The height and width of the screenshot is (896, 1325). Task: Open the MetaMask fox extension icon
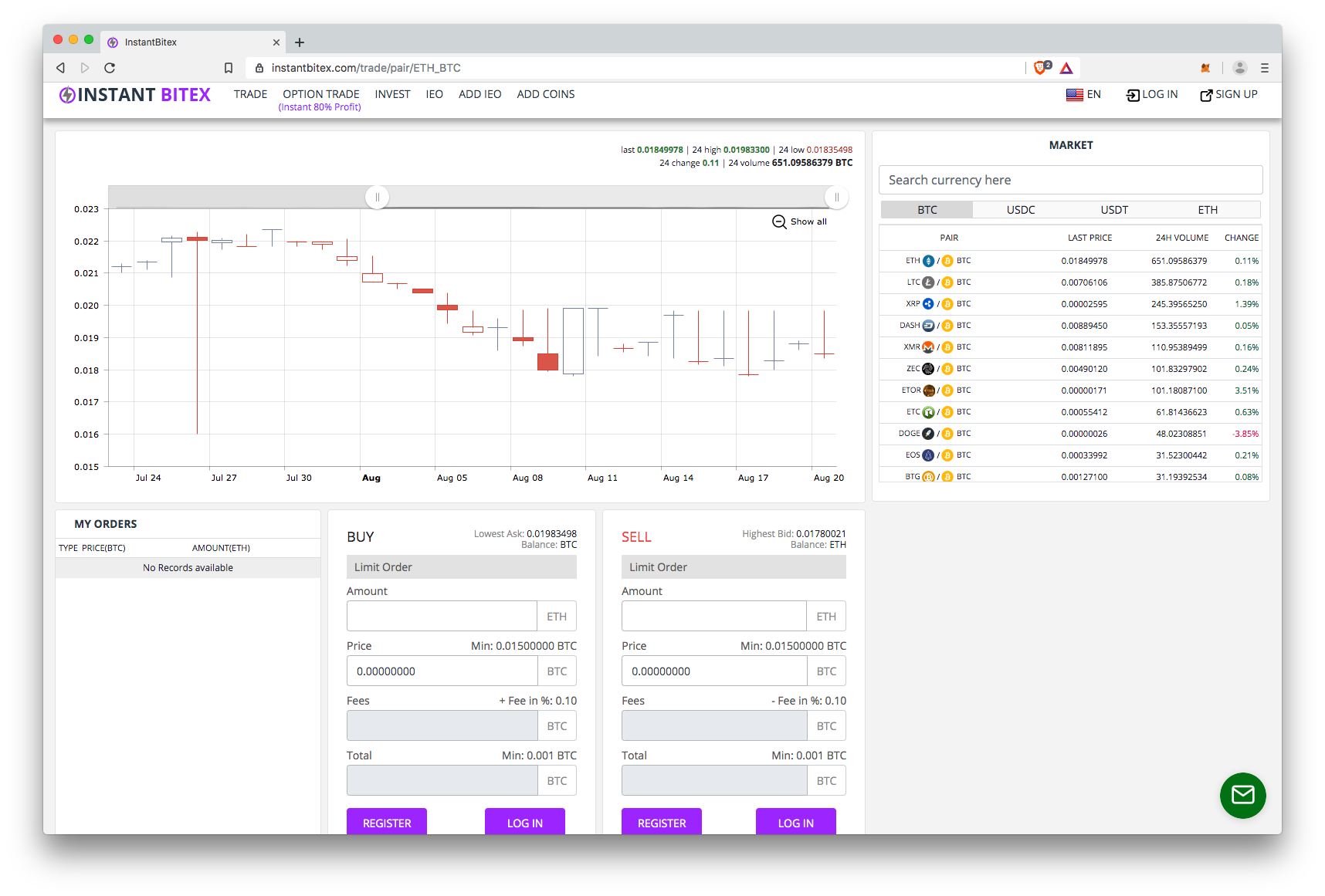pyautogui.click(x=1205, y=68)
